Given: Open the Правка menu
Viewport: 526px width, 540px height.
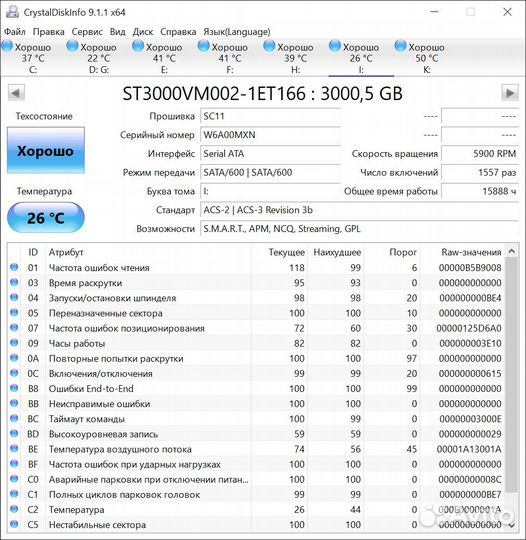Looking at the screenshot, I should (49, 32).
